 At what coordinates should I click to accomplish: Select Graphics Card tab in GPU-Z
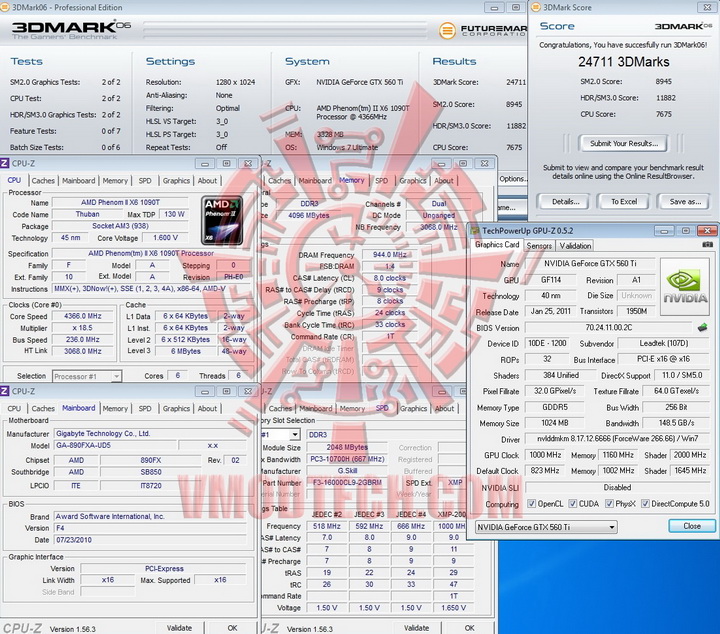click(497, 245)
